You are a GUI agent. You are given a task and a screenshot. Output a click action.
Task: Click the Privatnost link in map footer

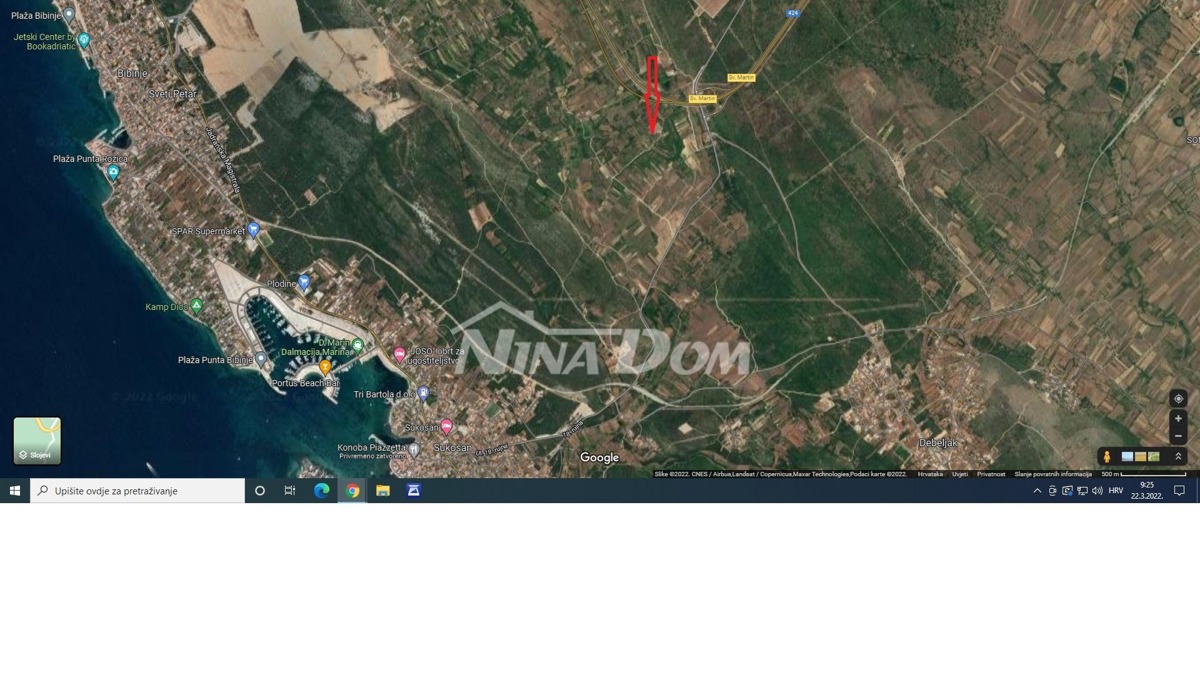point(990,474)
